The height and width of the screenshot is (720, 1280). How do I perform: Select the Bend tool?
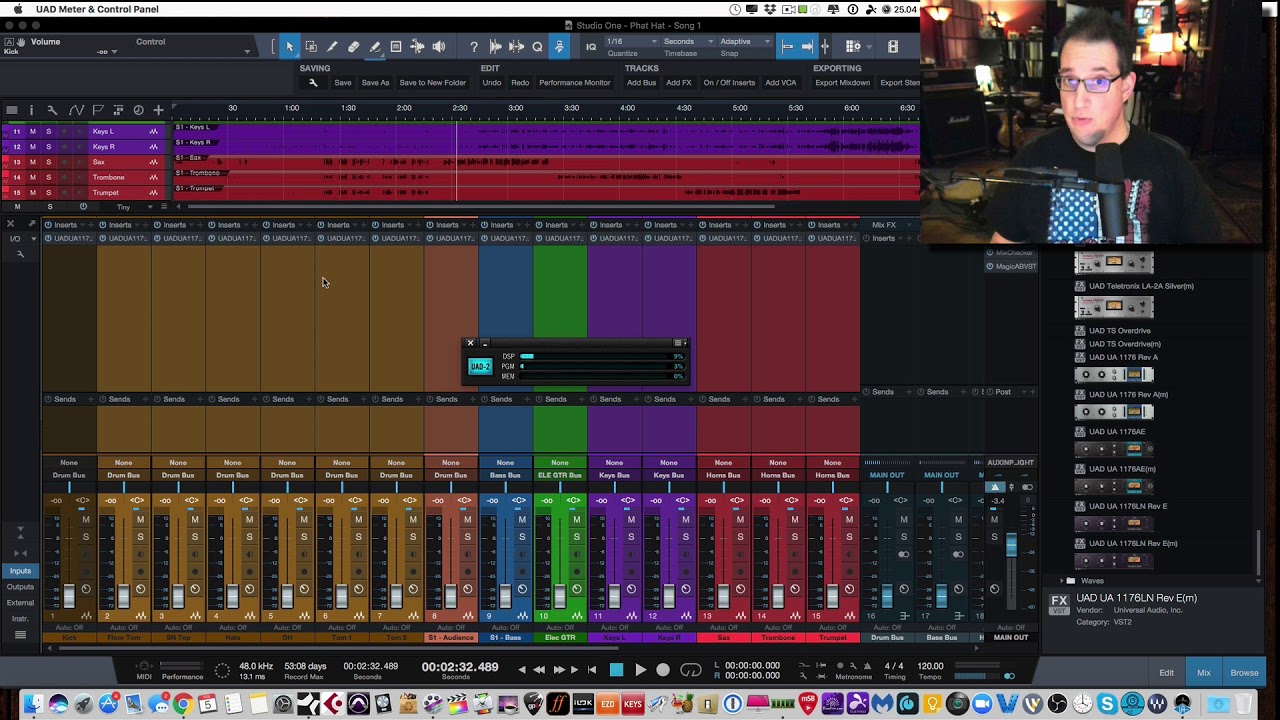(417, 46)
